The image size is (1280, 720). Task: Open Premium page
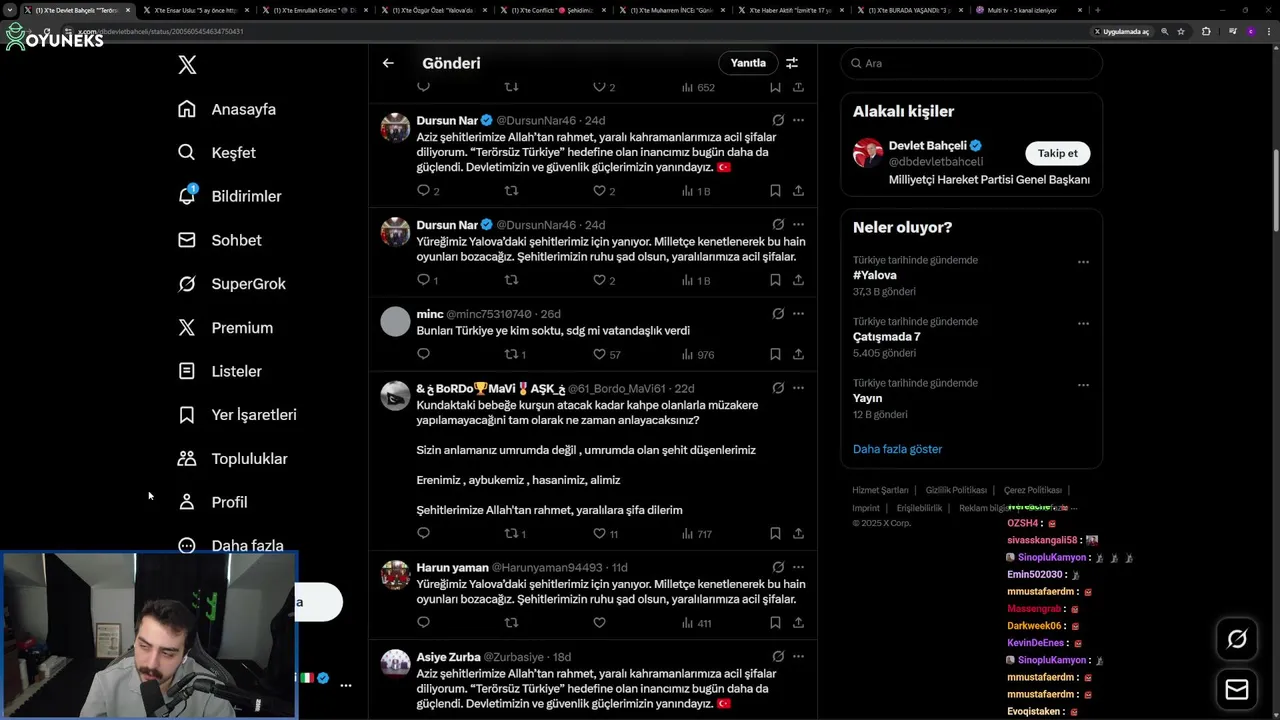tap(225, 328)
